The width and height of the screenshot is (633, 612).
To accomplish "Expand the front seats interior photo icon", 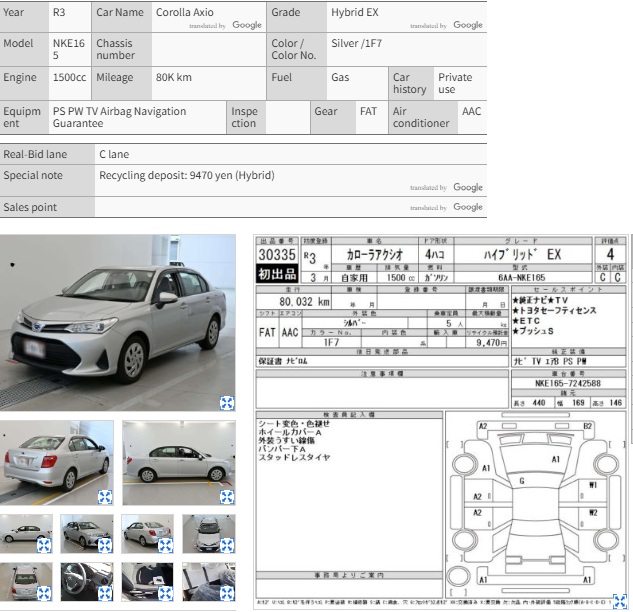I will tap(166, 593).
